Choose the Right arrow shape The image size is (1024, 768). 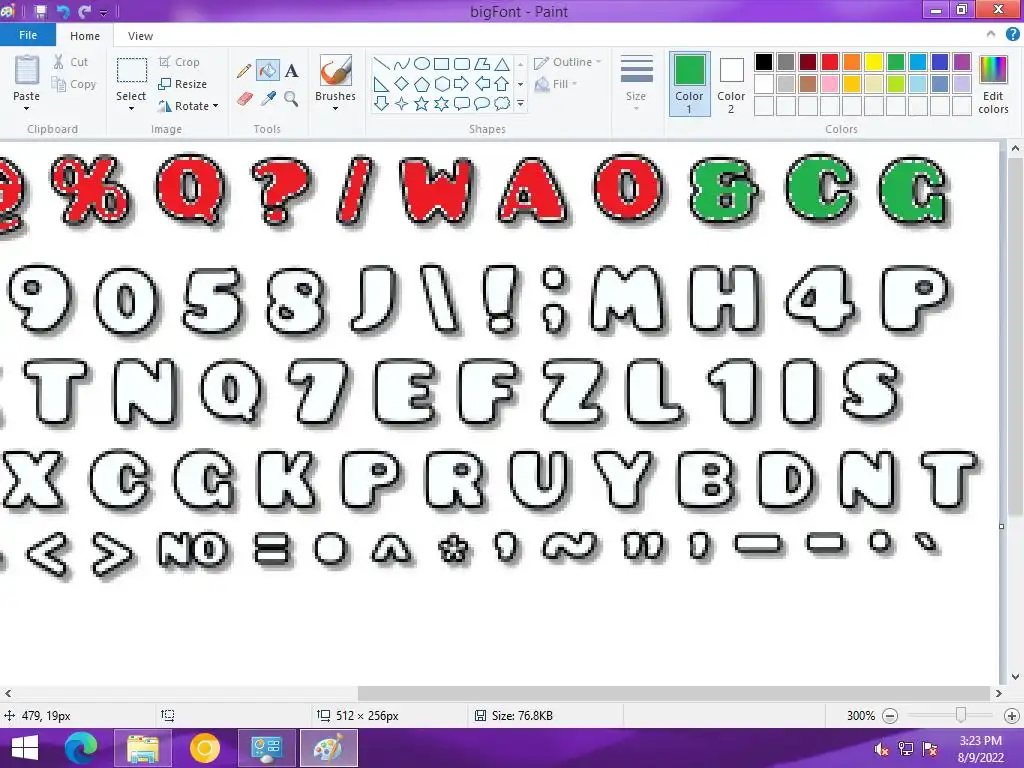pyautogui.click(x=462, y=84)
